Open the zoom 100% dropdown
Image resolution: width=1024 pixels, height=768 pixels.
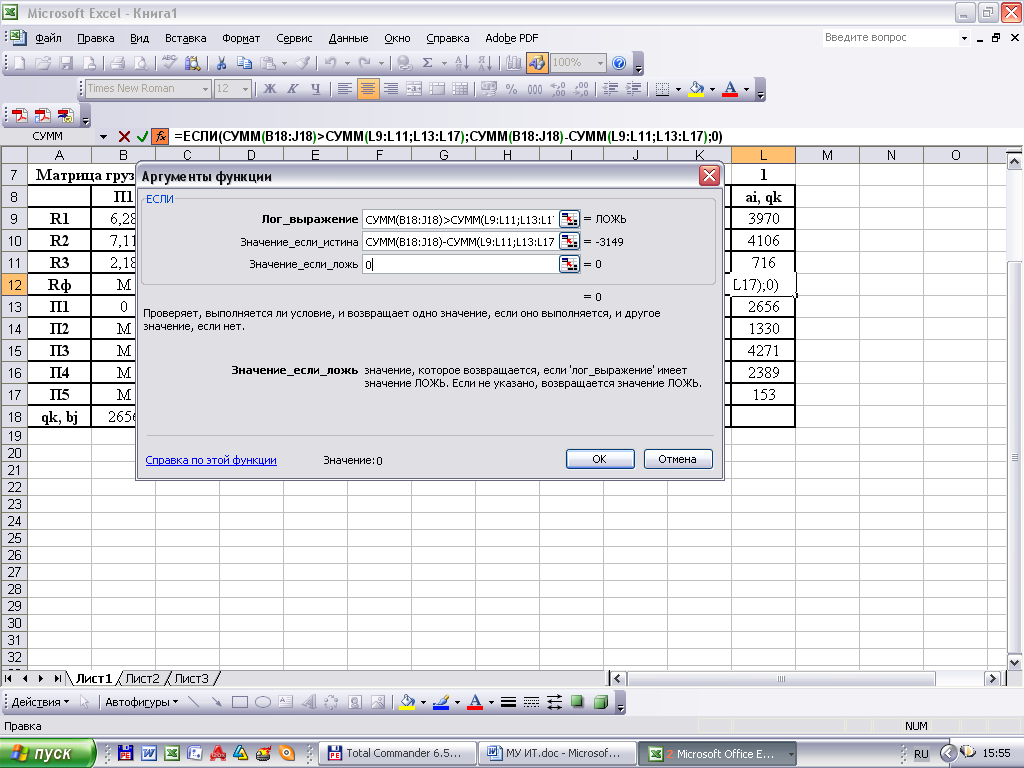point(600,63)
